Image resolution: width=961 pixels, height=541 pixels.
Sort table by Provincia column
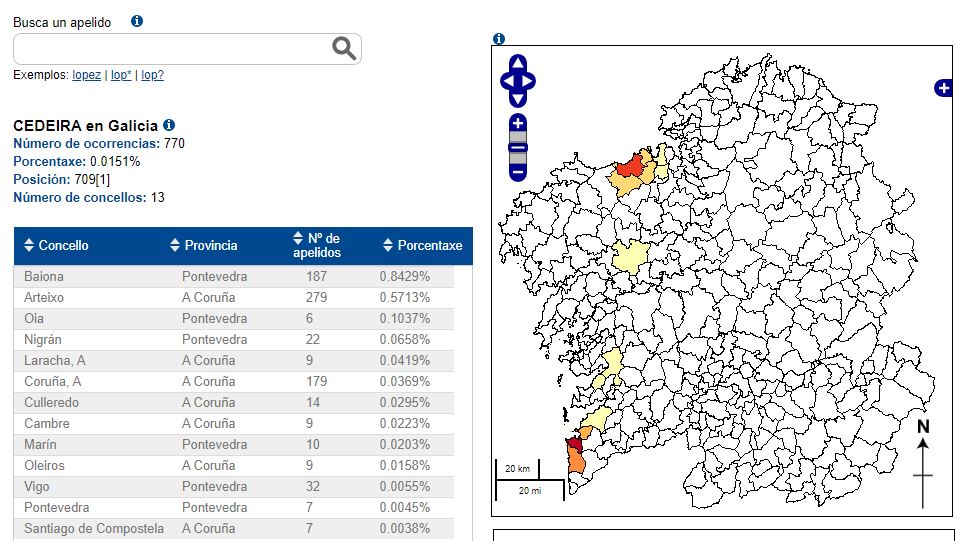pos(209,245)
